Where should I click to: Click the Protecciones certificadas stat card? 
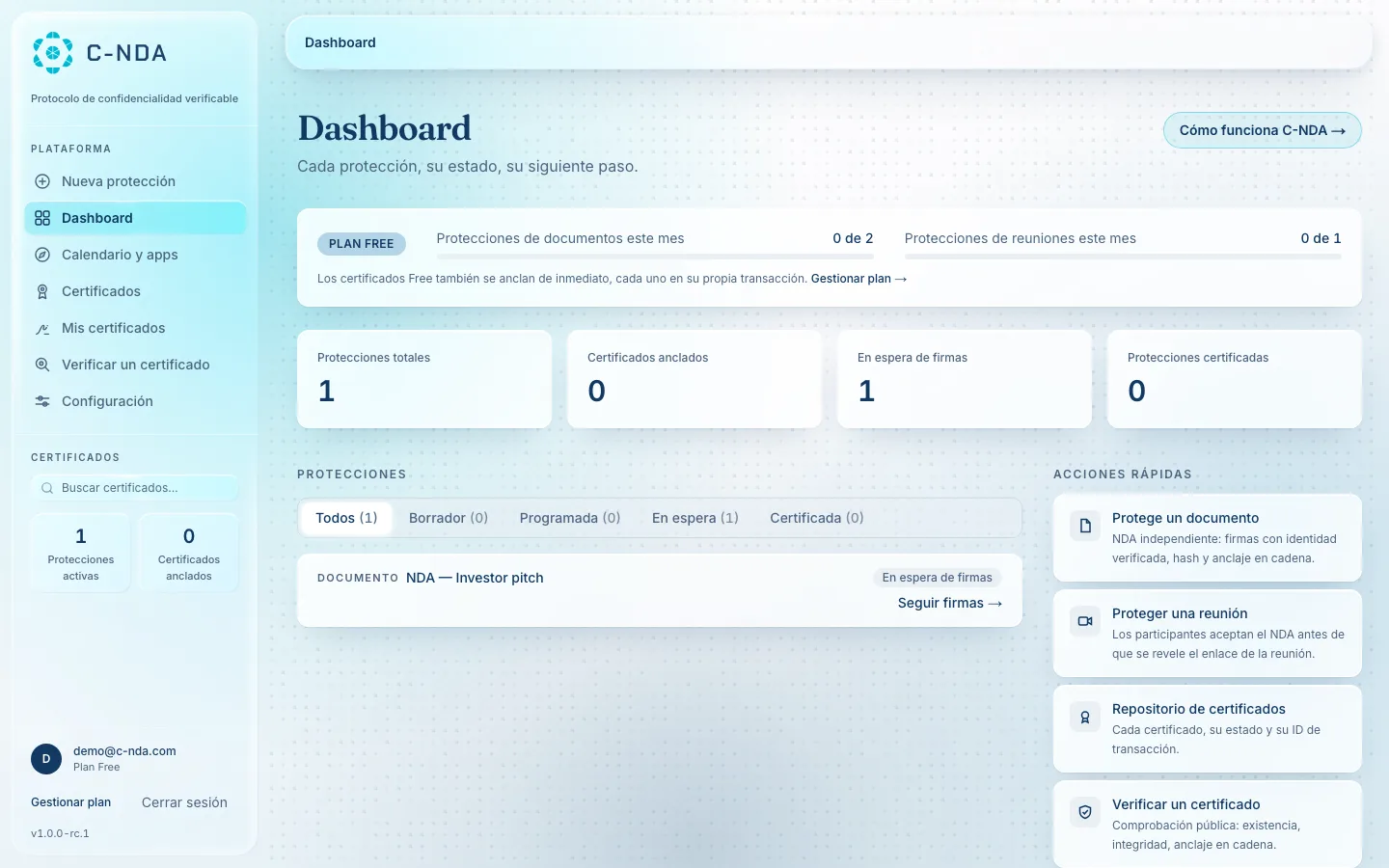point(1235,379)
